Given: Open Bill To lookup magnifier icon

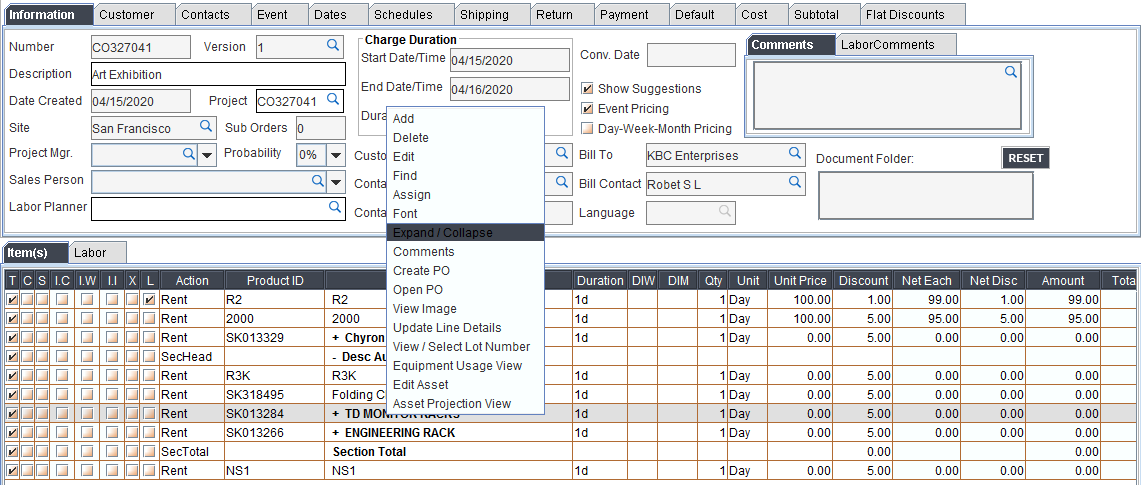Looking at the screenshot, I should click(x=795, y=154).
